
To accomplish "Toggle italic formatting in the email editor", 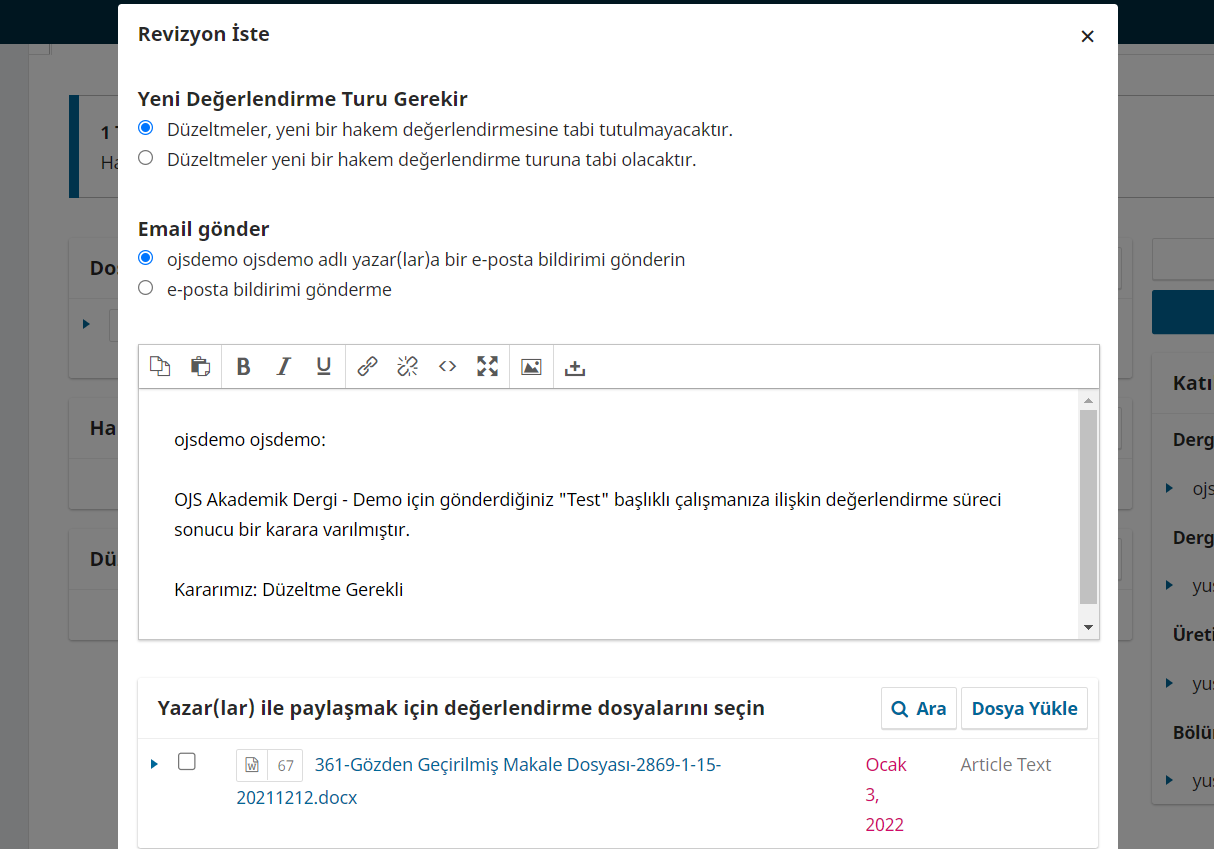I will click(283, 367).
